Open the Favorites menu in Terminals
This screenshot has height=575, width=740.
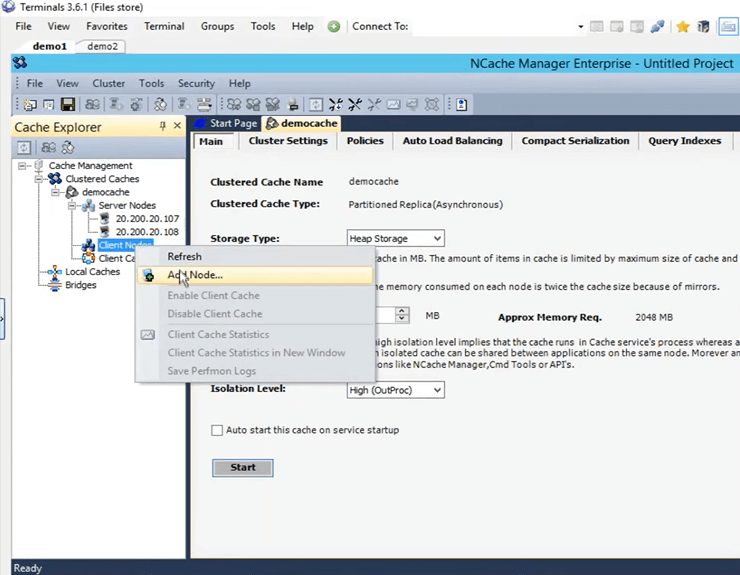pyautogui.click(x=107, y=26)
